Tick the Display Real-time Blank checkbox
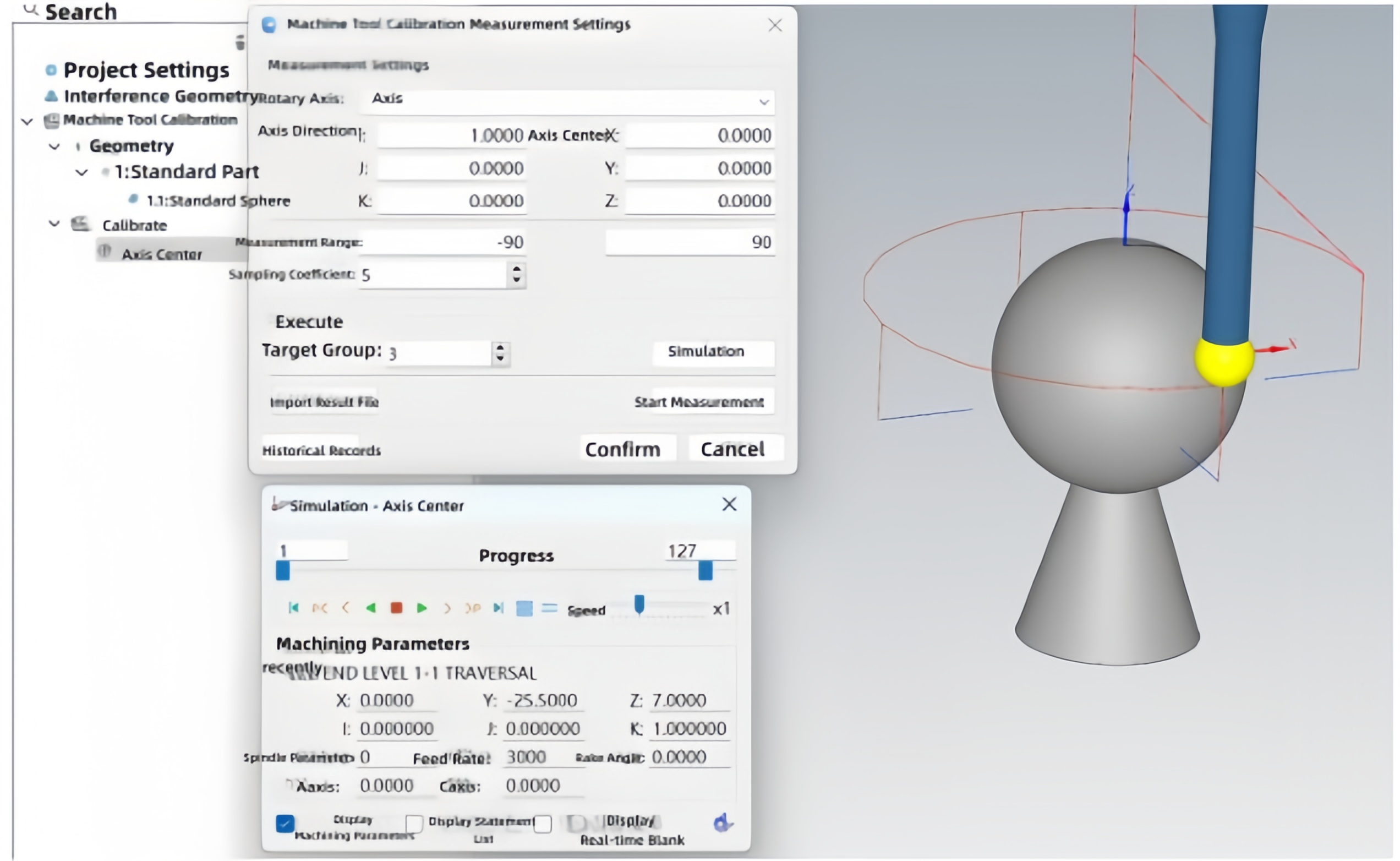Screen dimensions: 1400x861 [543, 824]
